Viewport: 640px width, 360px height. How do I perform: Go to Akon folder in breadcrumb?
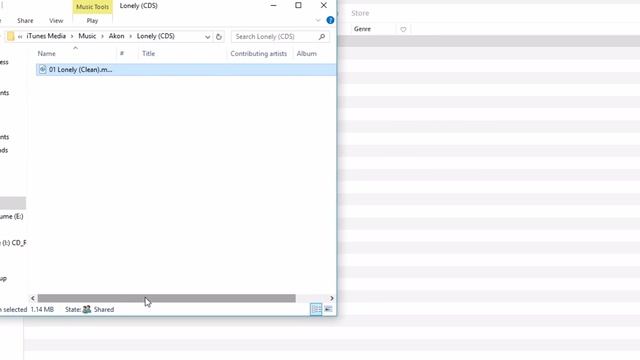click(116, 36)
